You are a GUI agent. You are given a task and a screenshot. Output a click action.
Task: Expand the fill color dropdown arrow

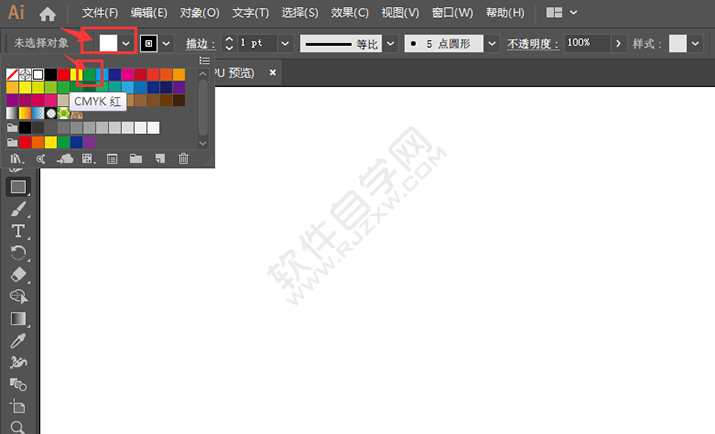coord(126,44)
